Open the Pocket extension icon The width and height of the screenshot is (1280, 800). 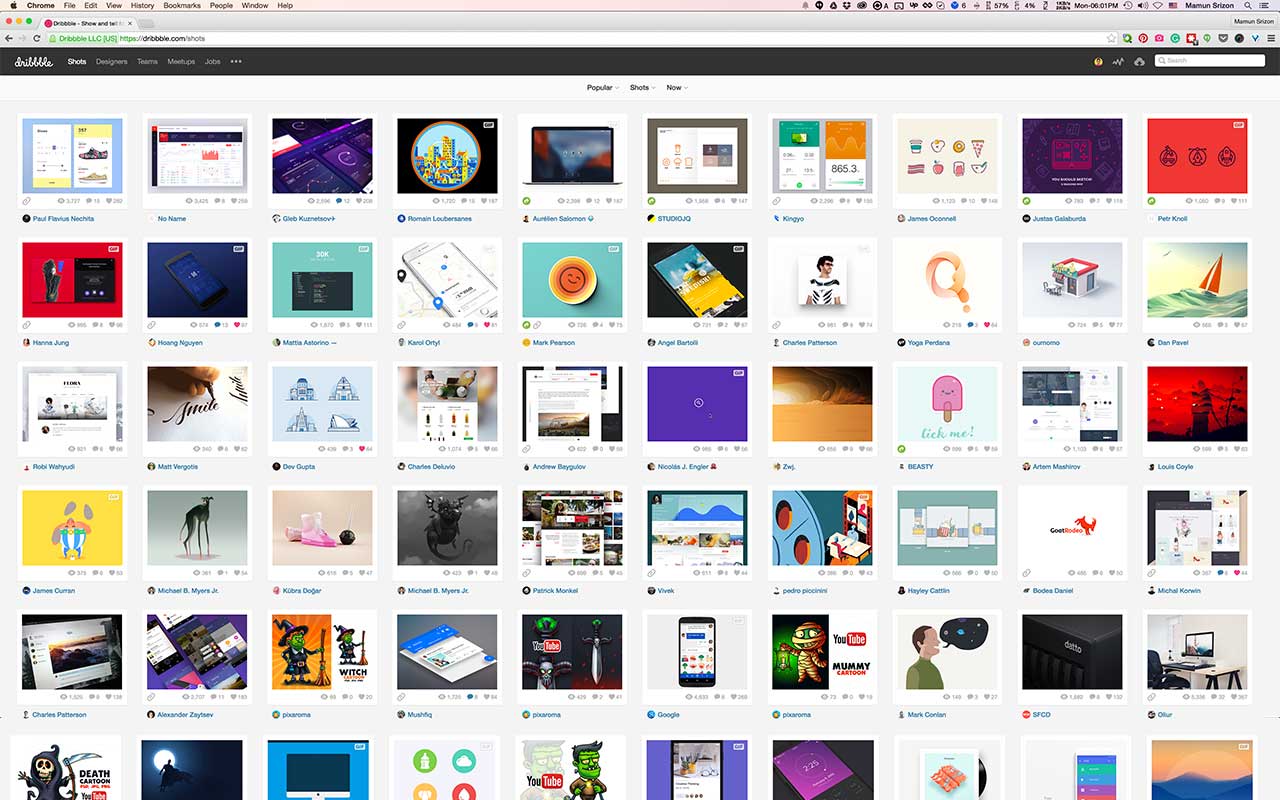1223,38
